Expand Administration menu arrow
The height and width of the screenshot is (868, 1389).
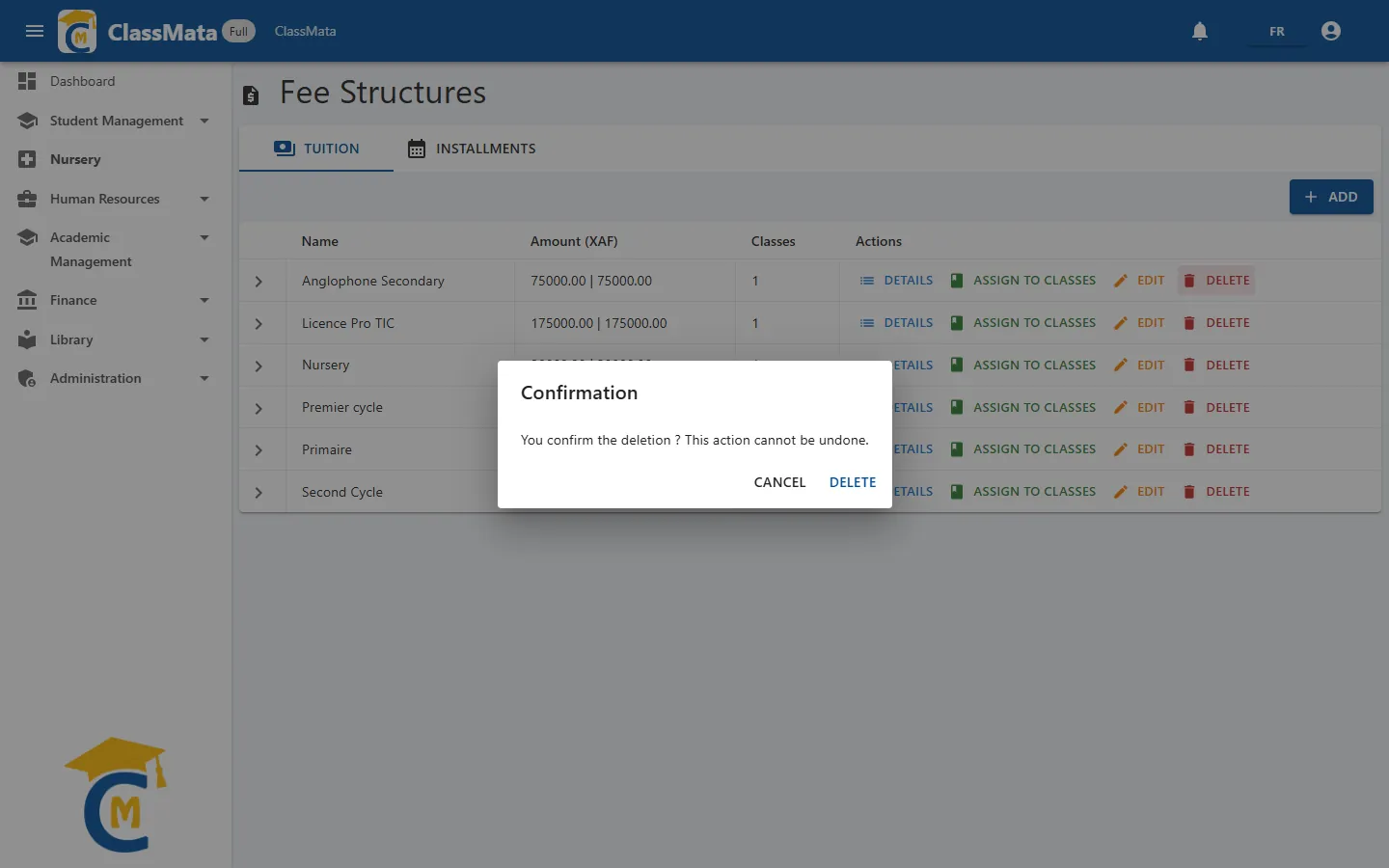204,378
